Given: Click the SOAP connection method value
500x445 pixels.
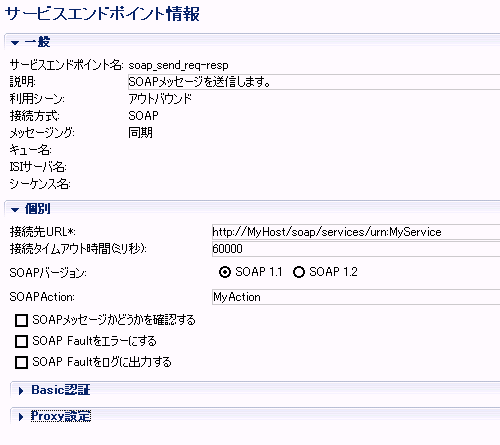Looking at the screenshot, I should click(x=143, y=116).
